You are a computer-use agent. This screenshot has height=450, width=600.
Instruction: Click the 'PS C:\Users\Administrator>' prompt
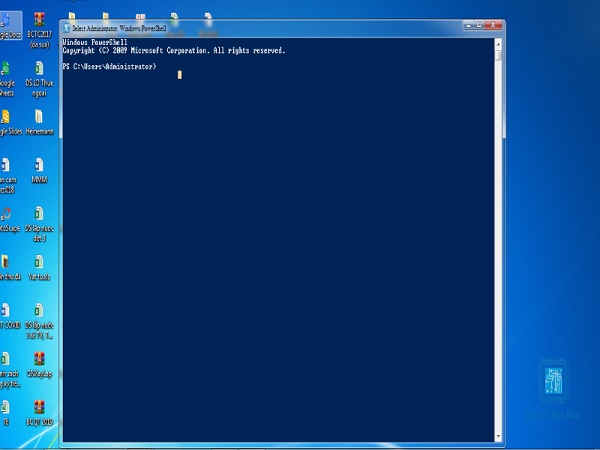point(109,67)
